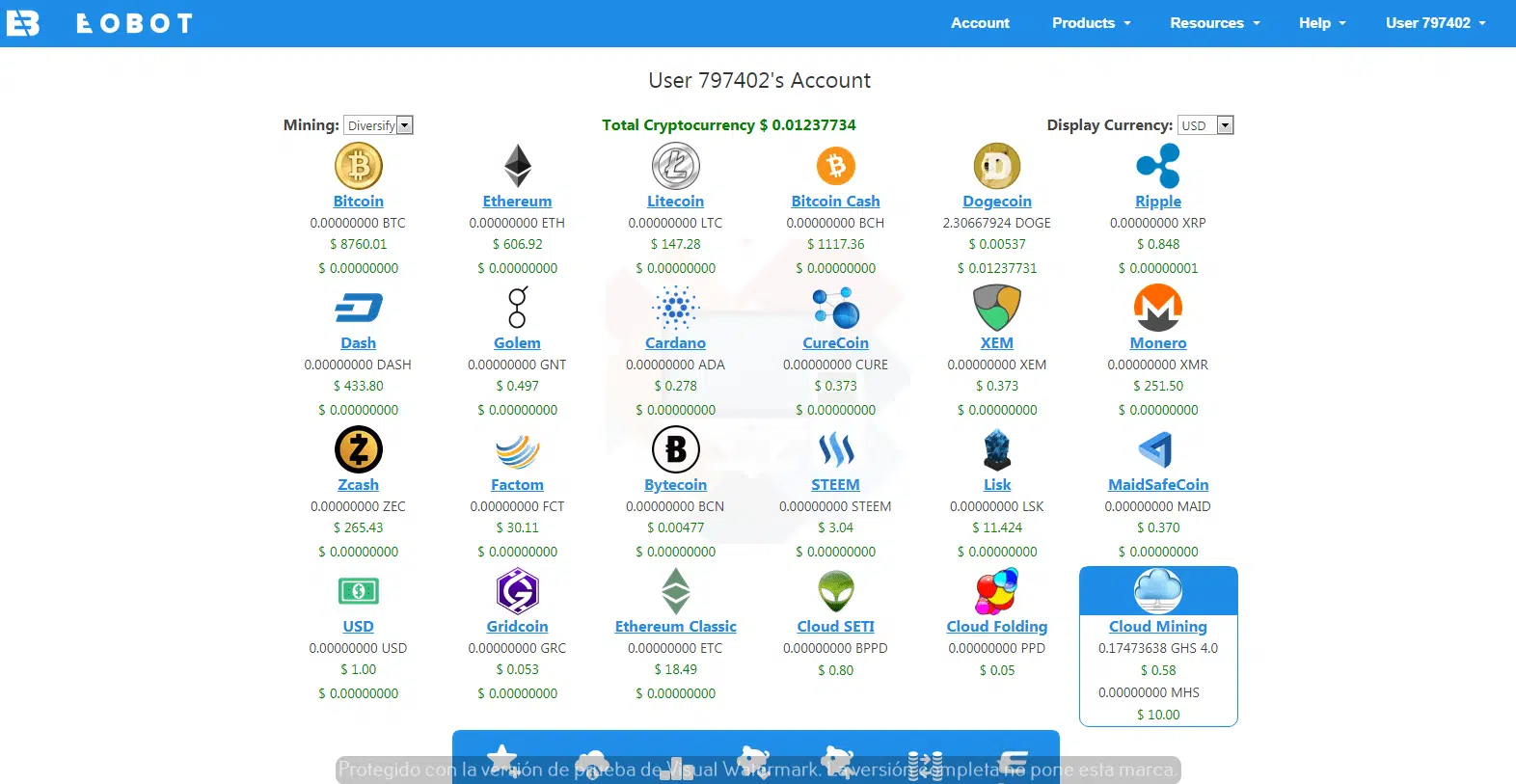This screenshot has height=784, width=1516.
Task: Click the 2.30667924 DOGE balance
Action: 997,223
